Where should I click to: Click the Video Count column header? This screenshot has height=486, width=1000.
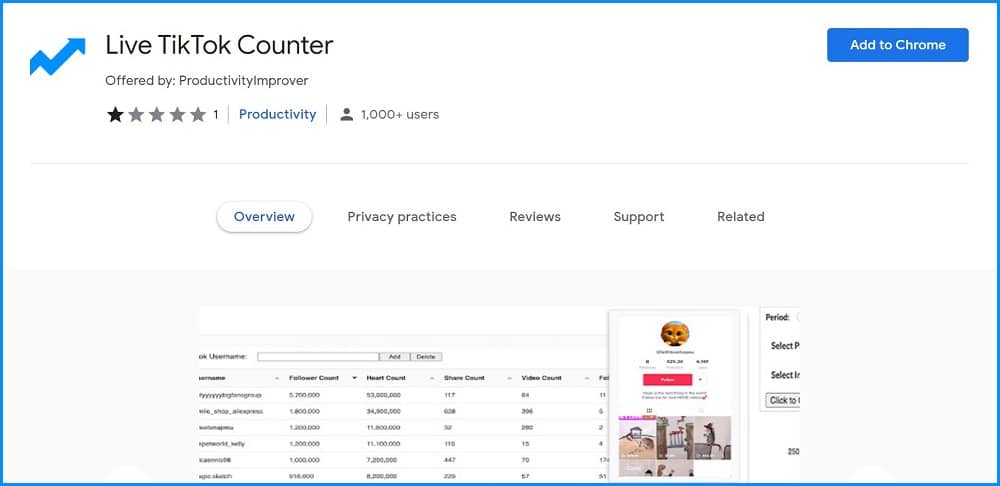(x=541, y=378)
